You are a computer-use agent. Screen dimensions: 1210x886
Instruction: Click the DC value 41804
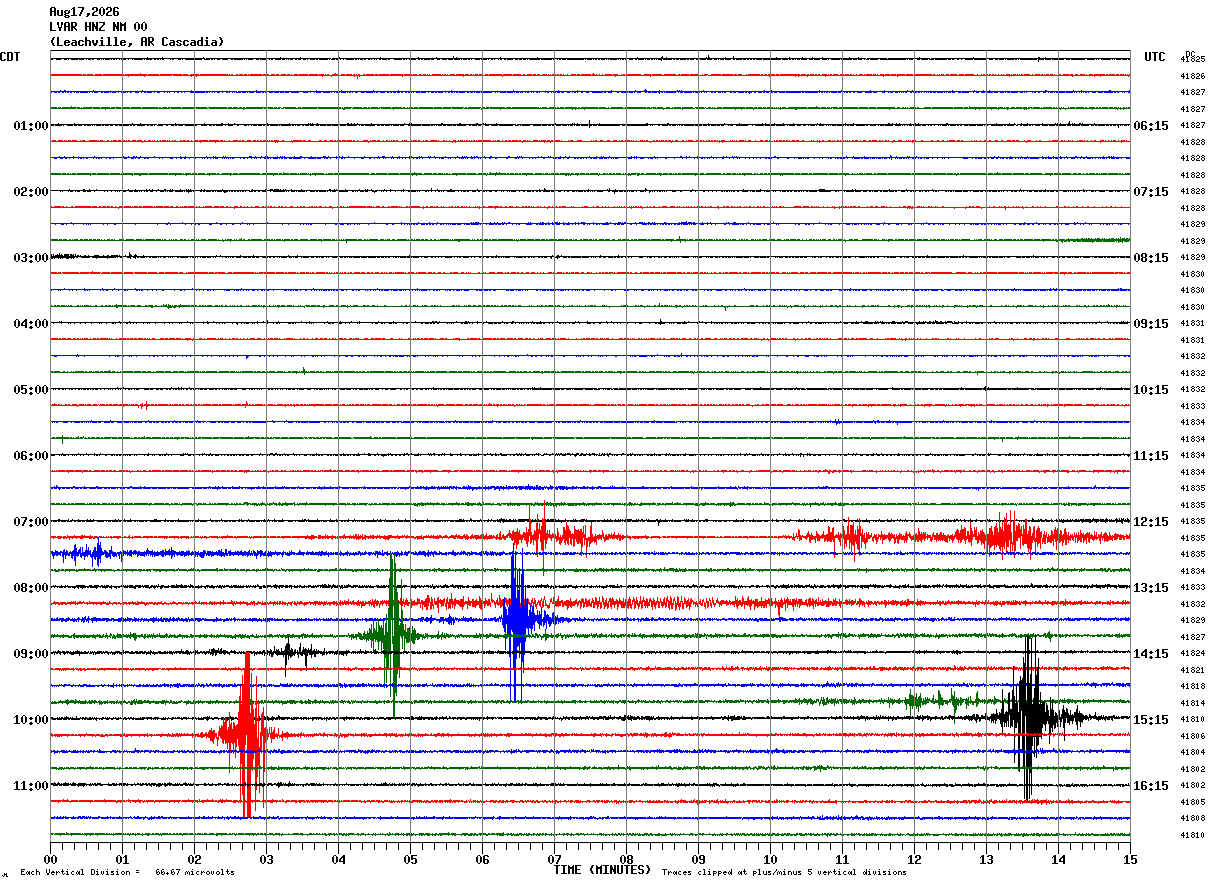pyautogui.click(x=1193, y=752)
